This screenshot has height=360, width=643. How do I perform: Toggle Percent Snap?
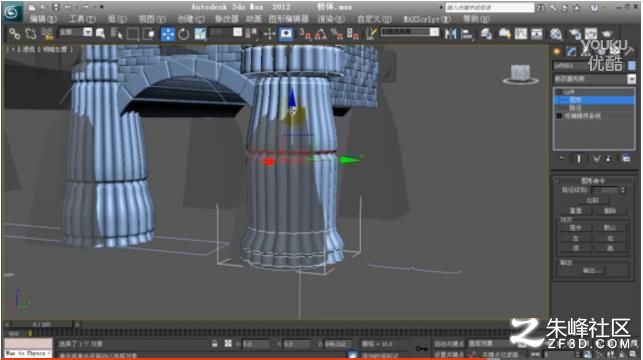click(337, 34)
